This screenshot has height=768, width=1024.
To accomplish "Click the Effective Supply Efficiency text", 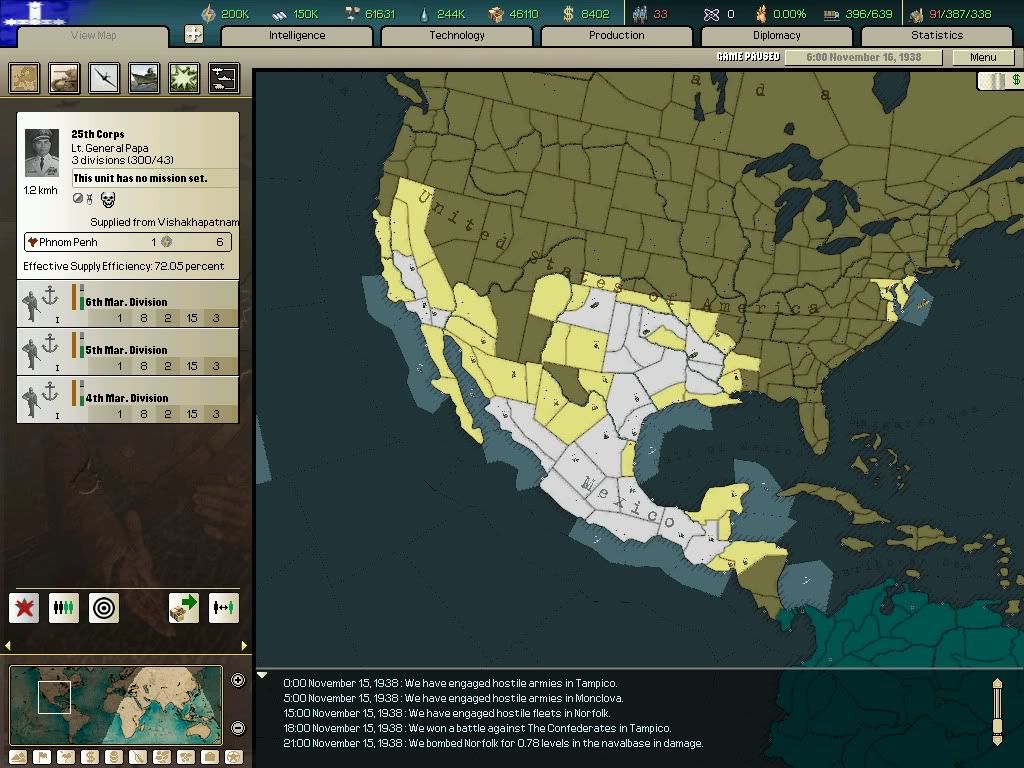I will click(x=123, y=266).
